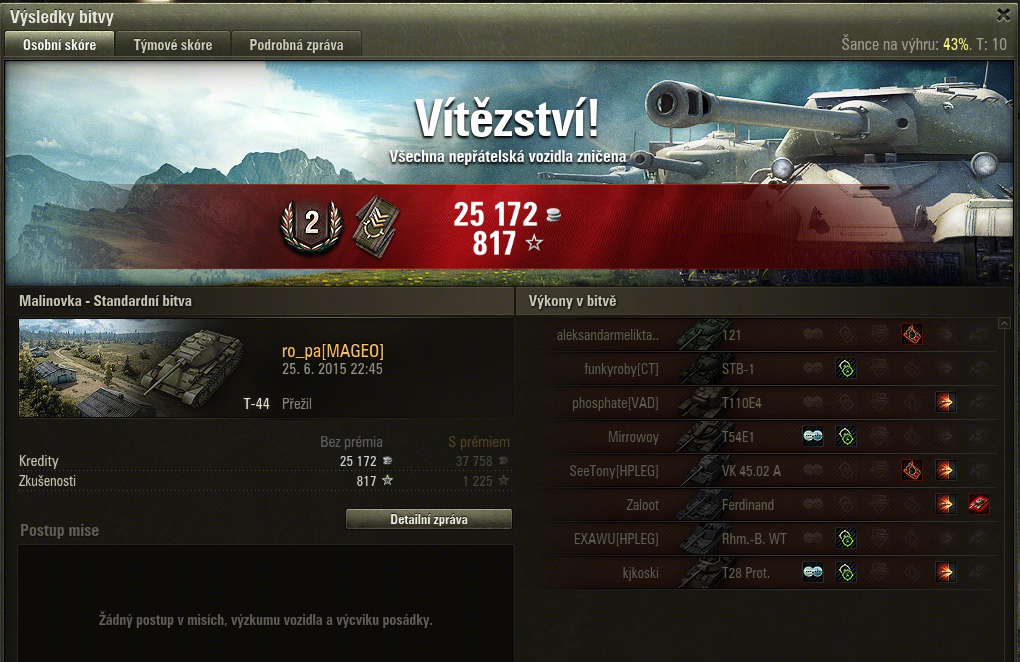Click the detection icon in funkyroby's STB-1 row

(x=846, y=369)
